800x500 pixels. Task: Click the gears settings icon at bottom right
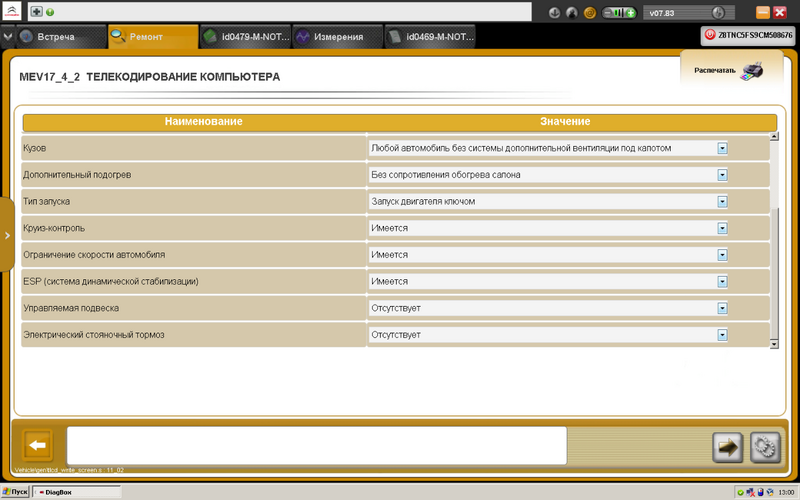[765, 446]
